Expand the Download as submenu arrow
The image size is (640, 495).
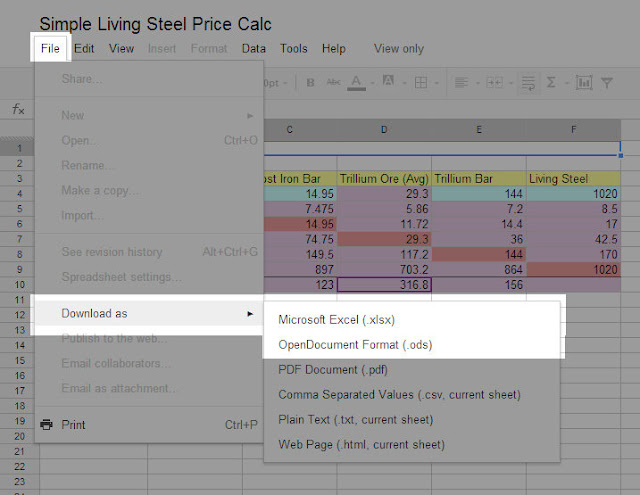[x=250, y=313]
